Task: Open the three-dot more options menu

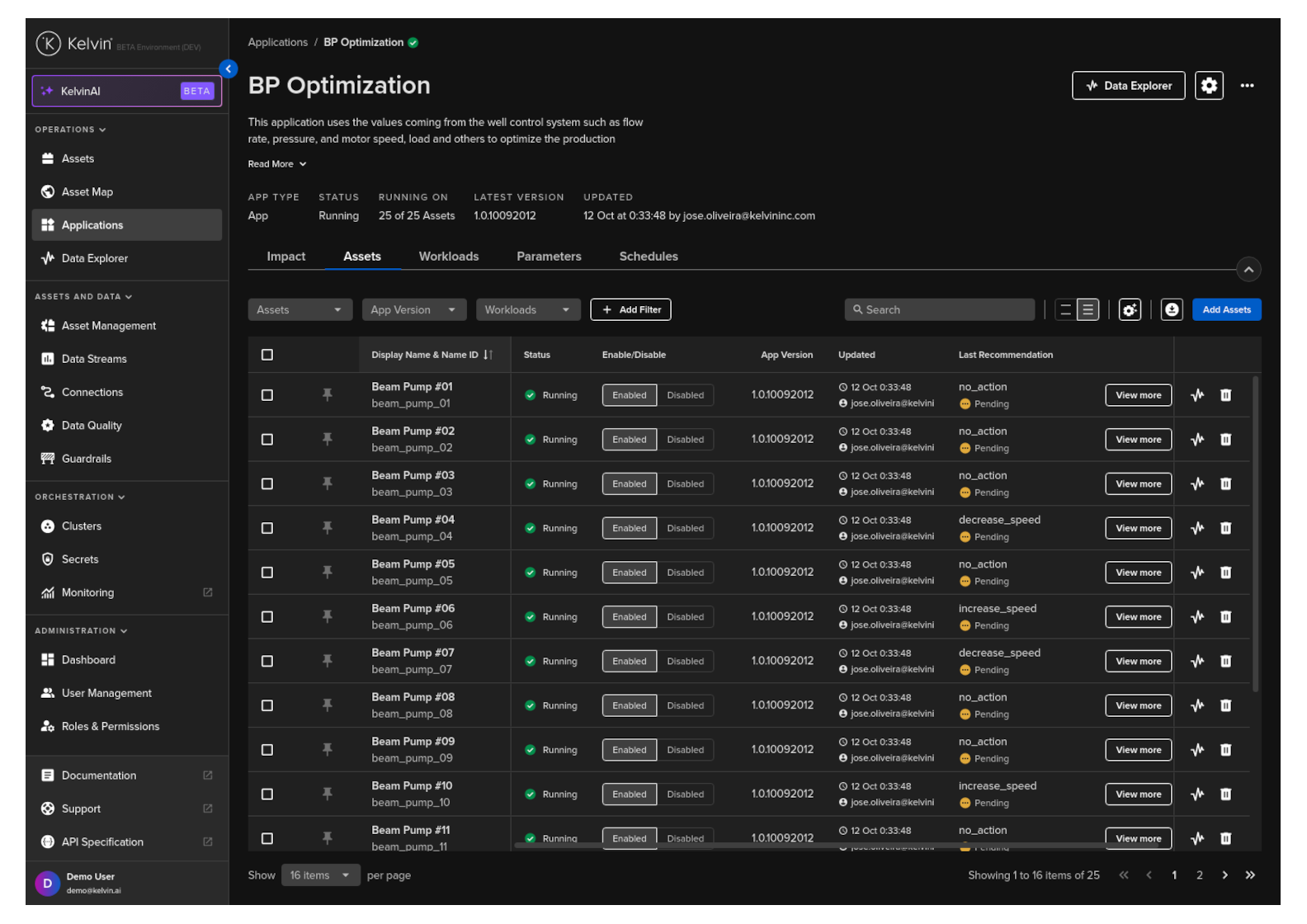Action: click(x=1247, y=86)
